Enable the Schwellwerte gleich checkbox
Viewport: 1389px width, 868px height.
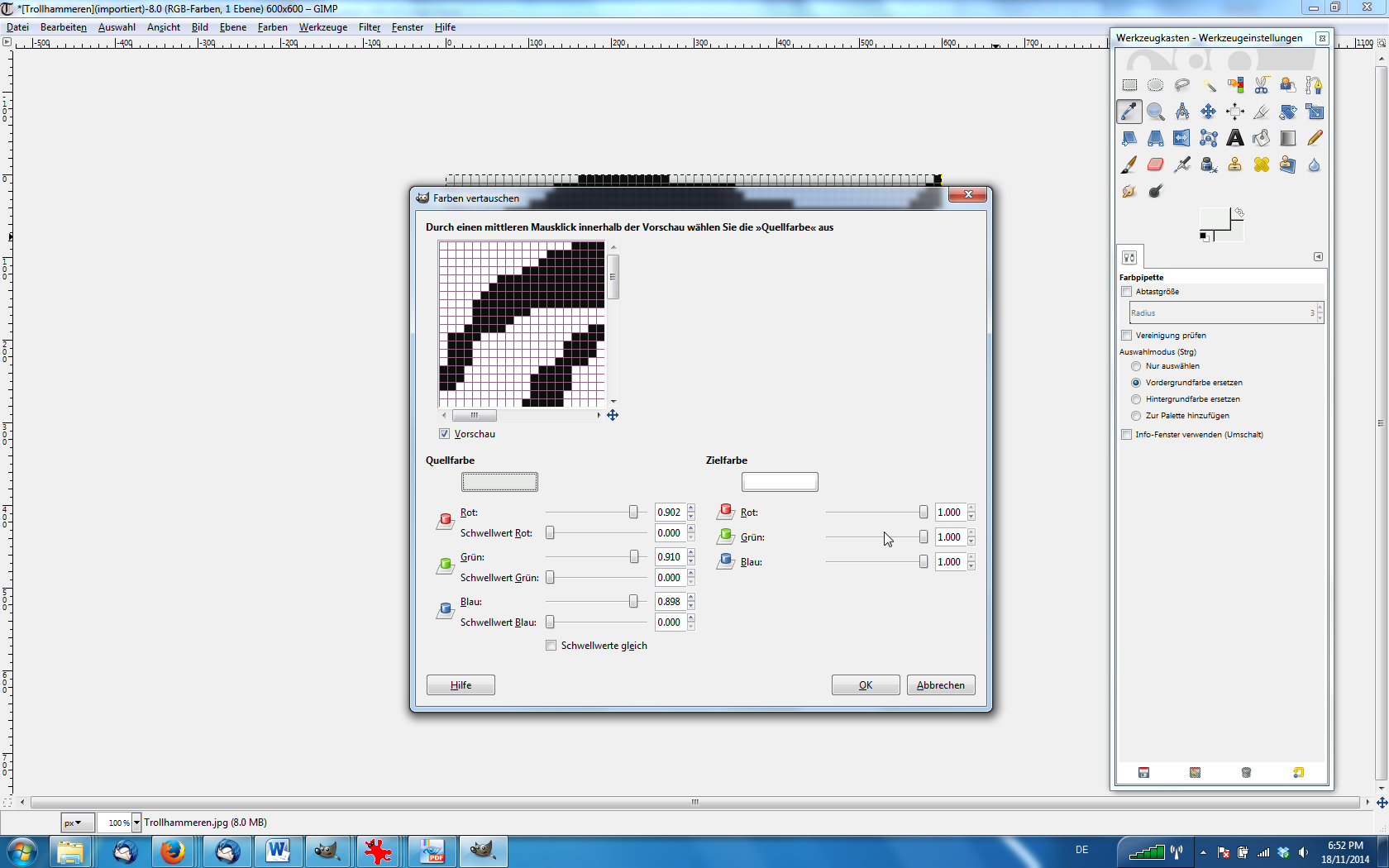click(551, 646)
